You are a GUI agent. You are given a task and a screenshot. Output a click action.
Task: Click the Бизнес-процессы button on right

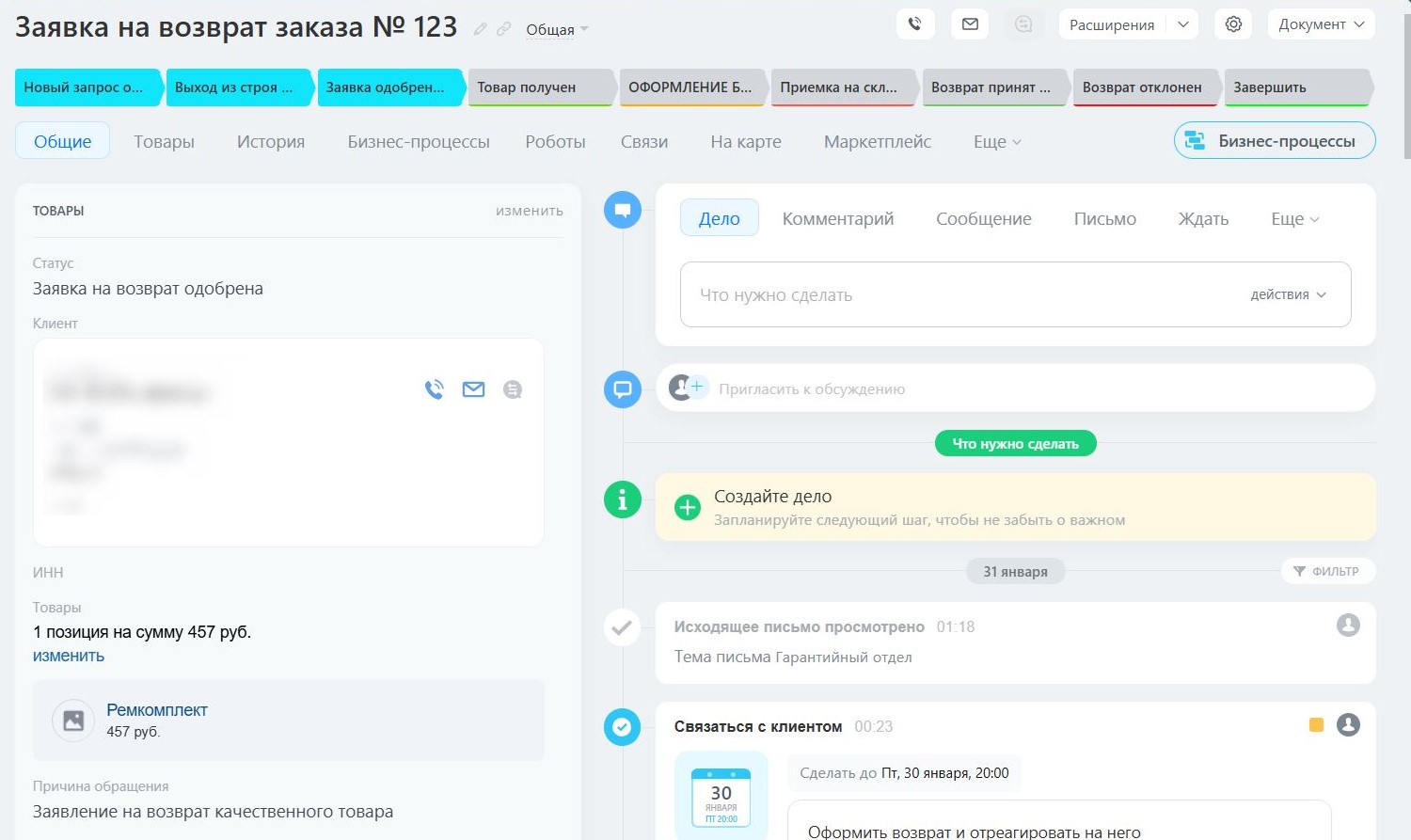click(x=1275, y=141)
